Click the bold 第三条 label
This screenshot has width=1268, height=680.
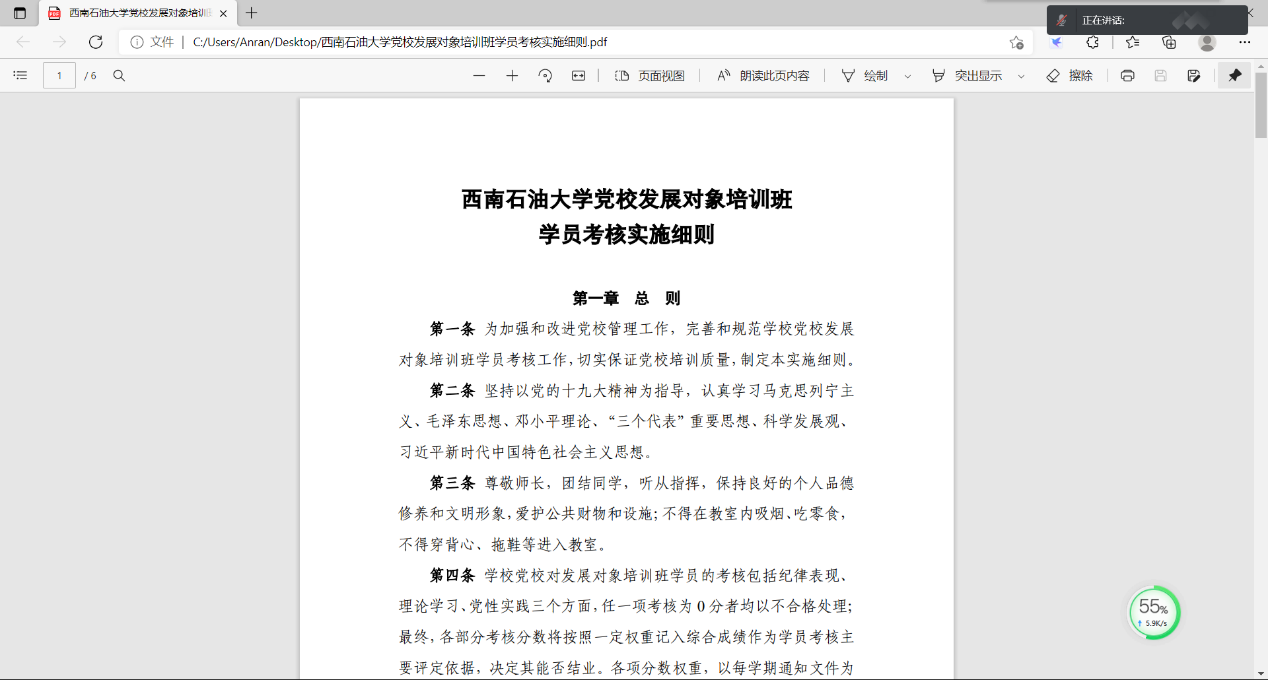coord(452,483)
